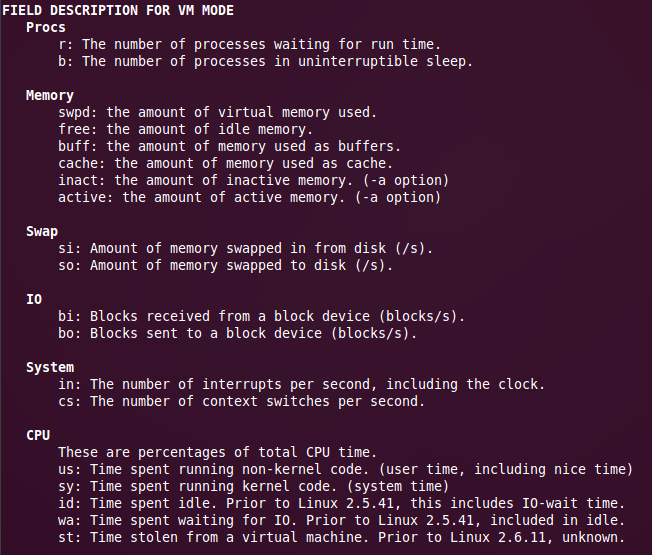Click the 'r:' processes waiting line
The height and width of the screenshot is (555, 652).
point(249,44)
